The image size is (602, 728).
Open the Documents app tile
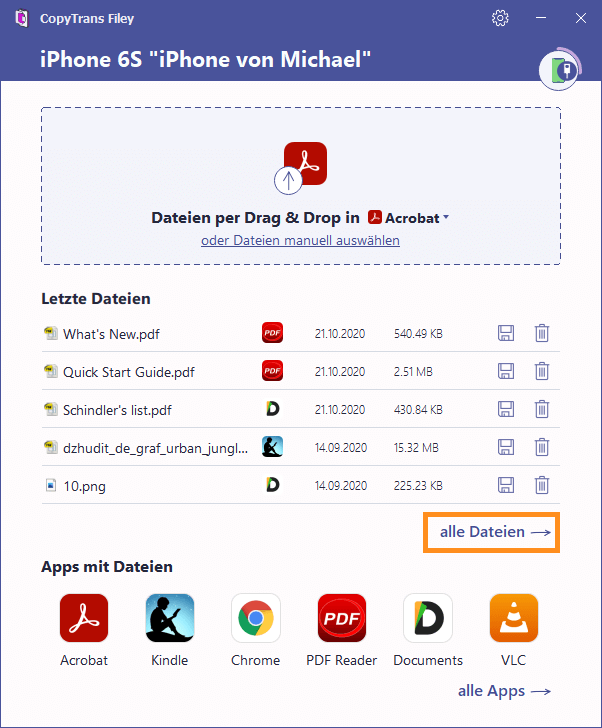(428, 630)
